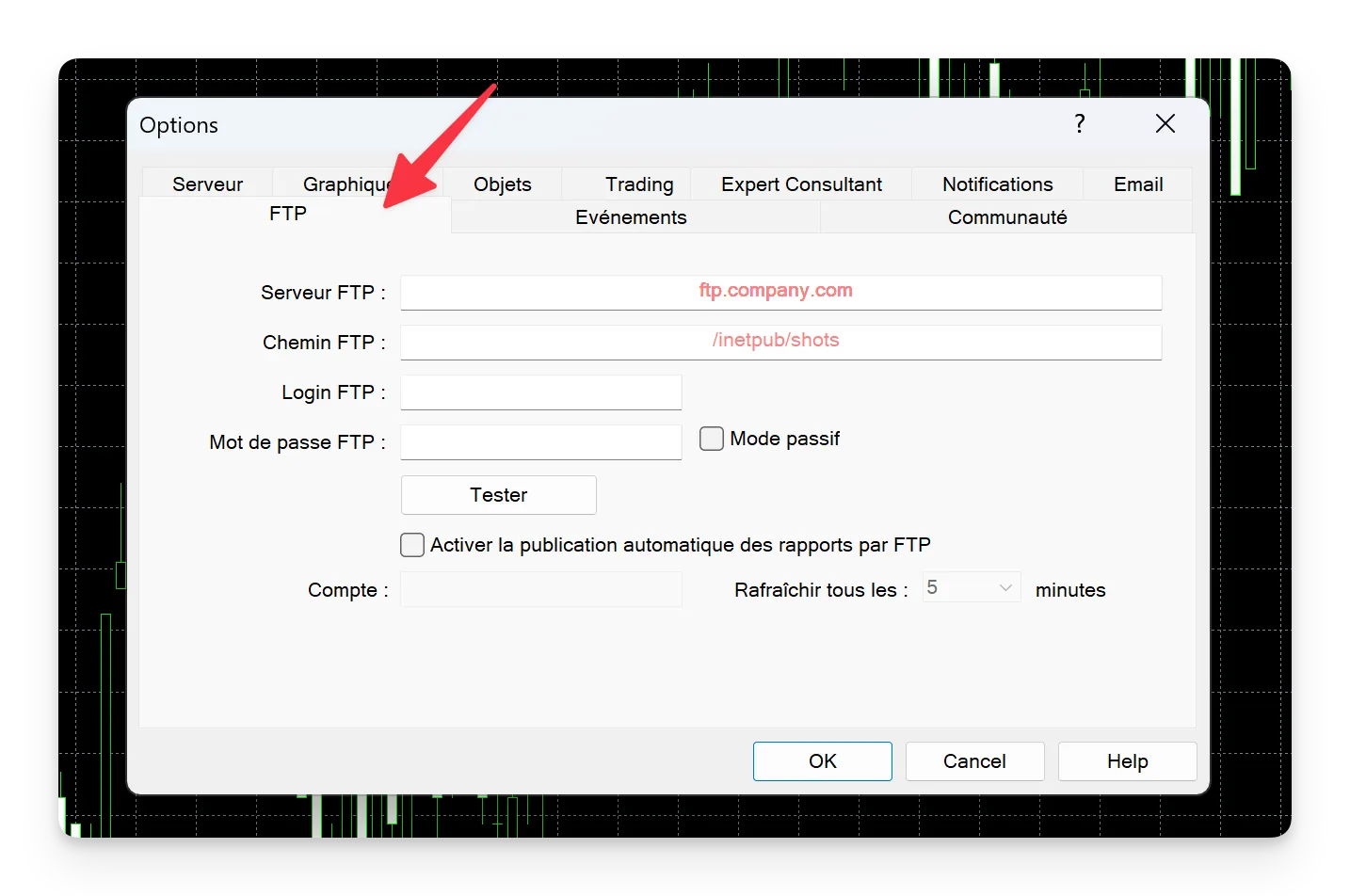Open the Rafraîchir tous les dropdown

pyautogui.click(x=972, y=587)
